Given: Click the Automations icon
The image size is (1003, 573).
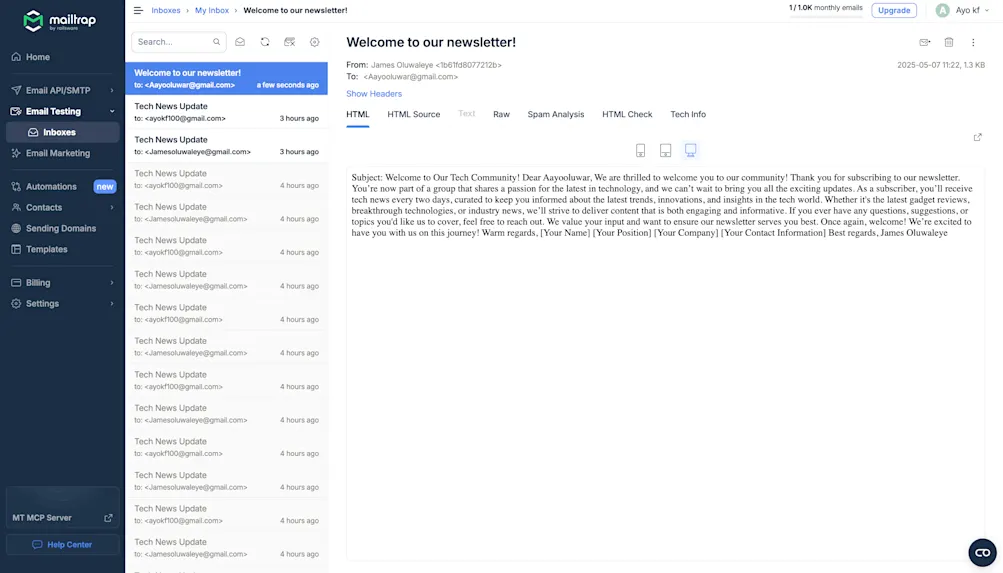Looking at the screenshot, I should [16, 187].
